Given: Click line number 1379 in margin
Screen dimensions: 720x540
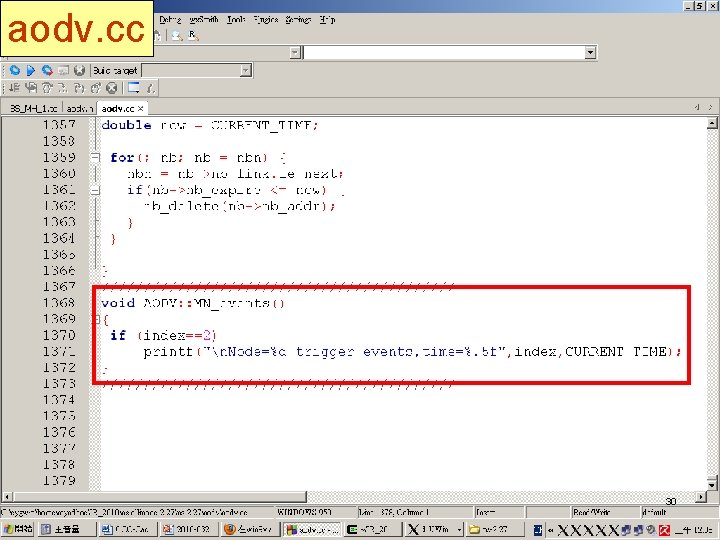Looking at the screenshot, I should point(59,481).
